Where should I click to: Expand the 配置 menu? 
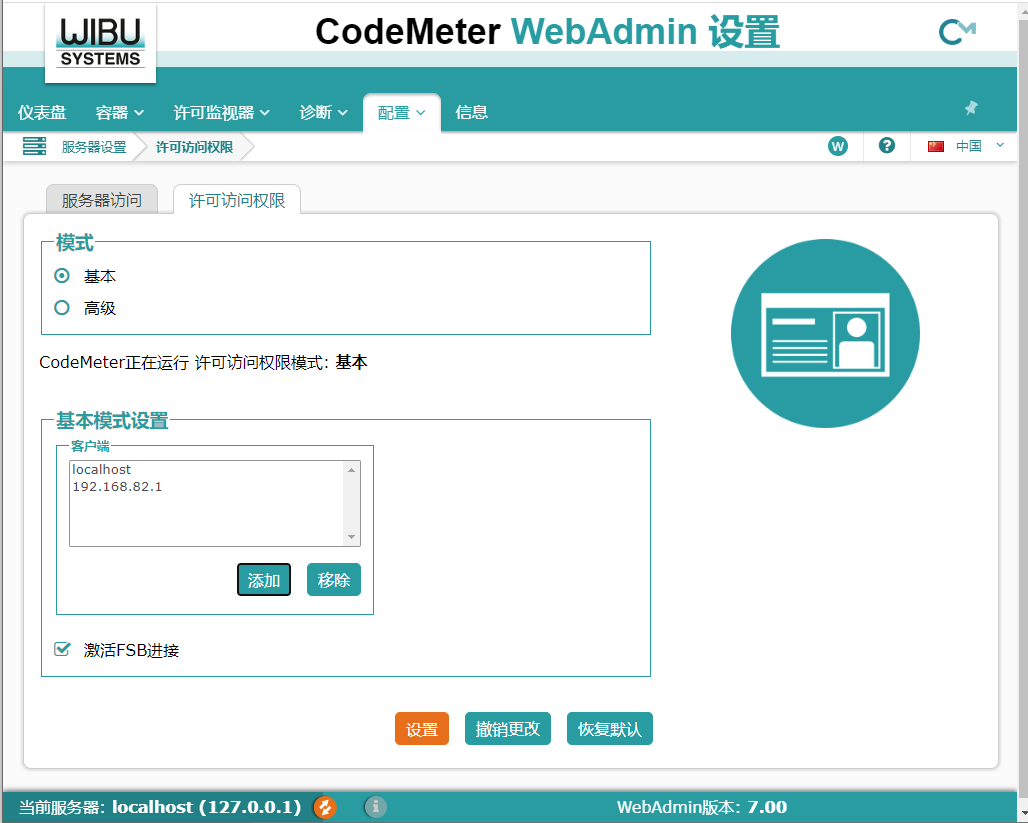402,113
